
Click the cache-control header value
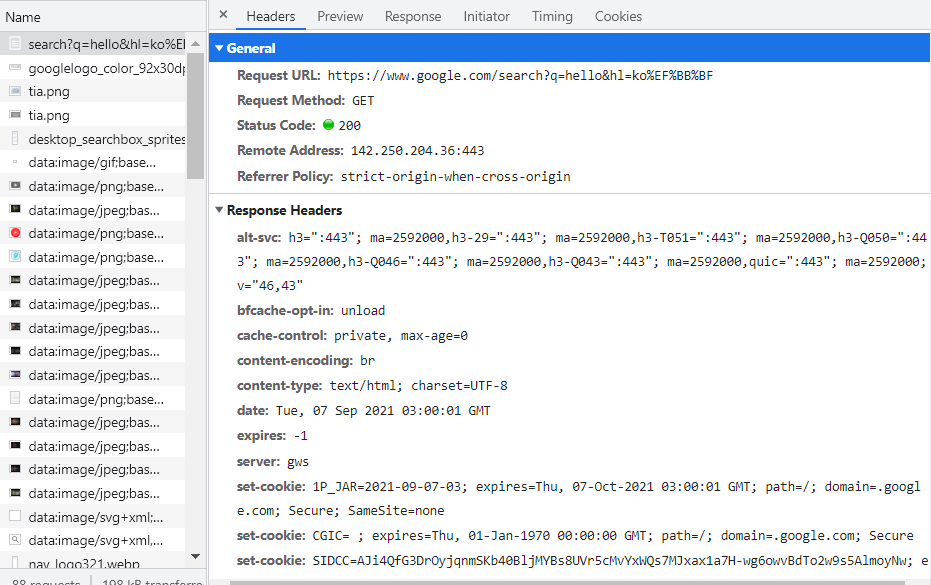[401, 336]
